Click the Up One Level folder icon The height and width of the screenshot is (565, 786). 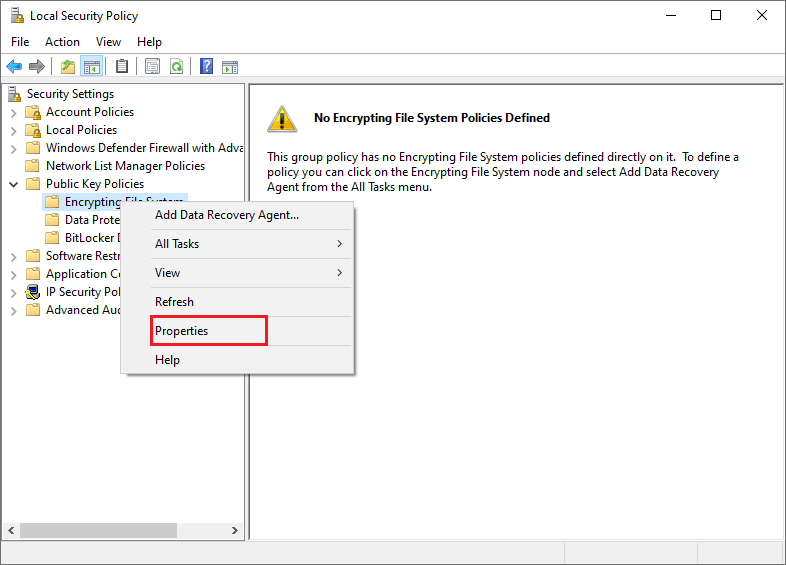pyautogui.click(x=67, y=67)
